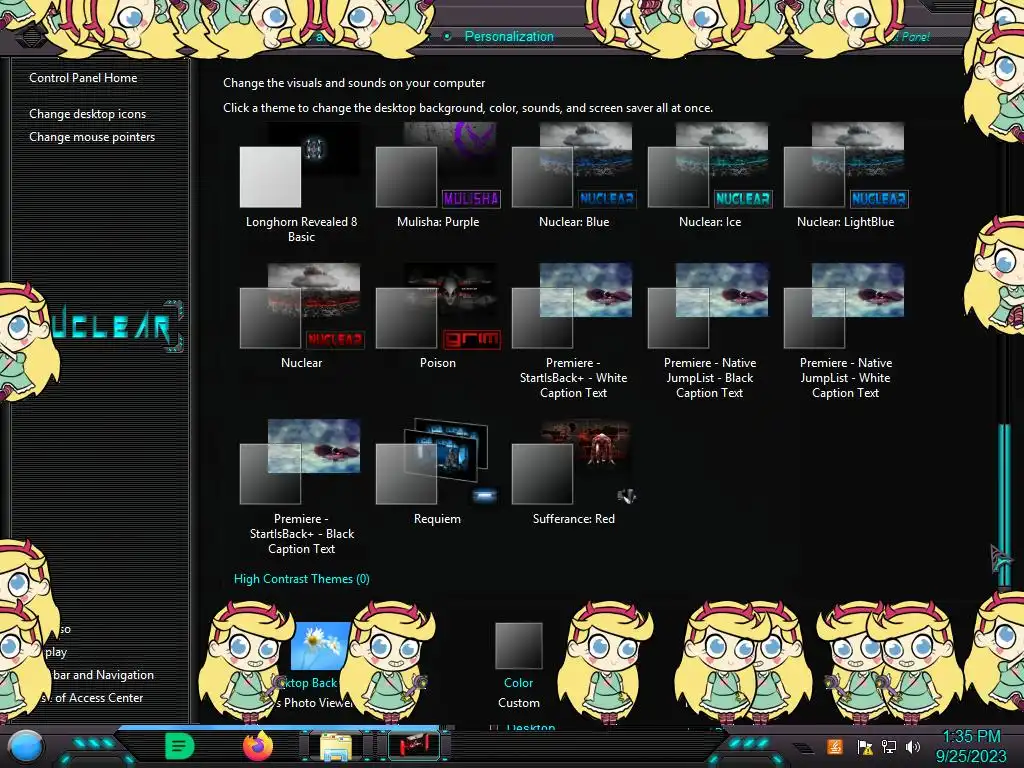This screenshot has height=768, width=1024.
Task: Open the Start orb button
Action: click(x=26, y=746)
